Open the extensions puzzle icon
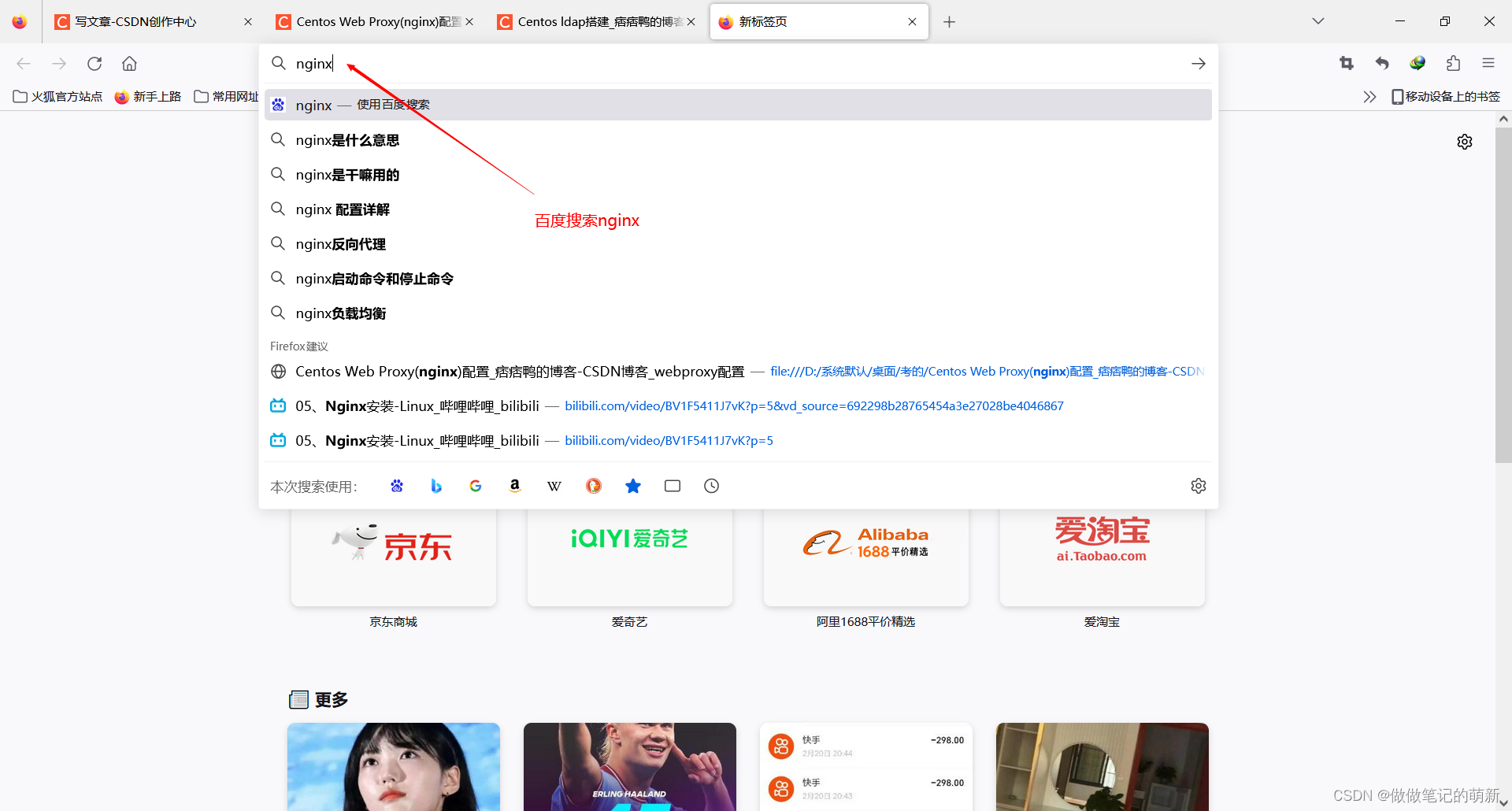Image resolution: width=1512 pixels, height=811 pixels. click(x=1454, y=64)
